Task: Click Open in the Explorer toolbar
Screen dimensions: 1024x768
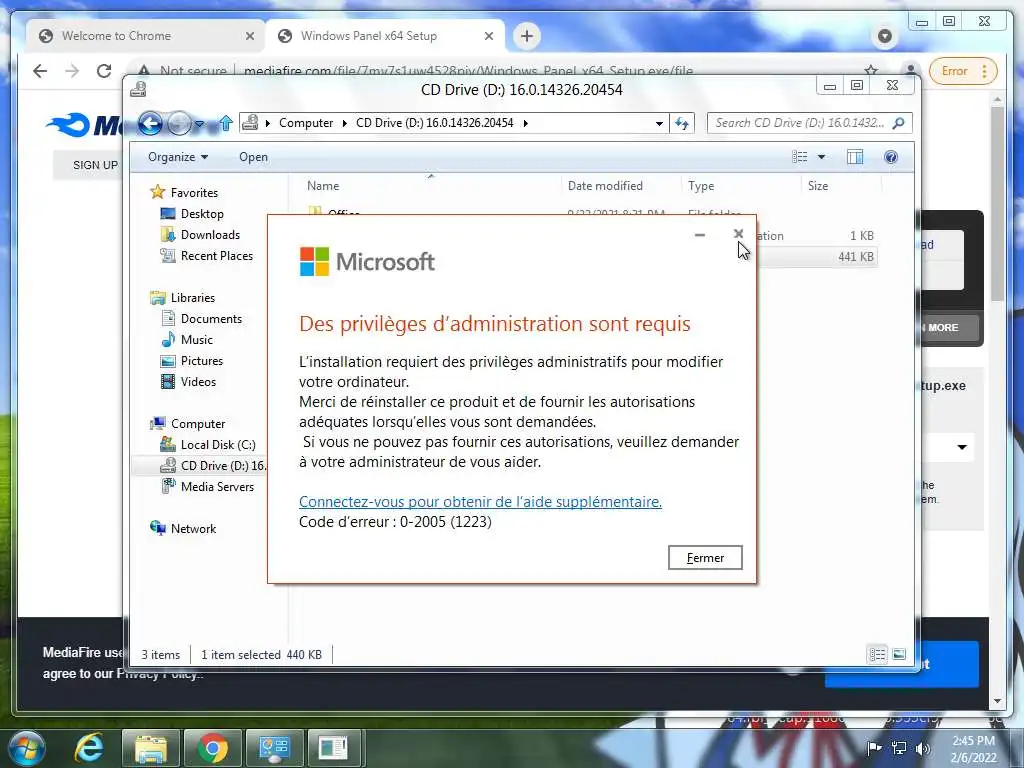Action: [253, 157]
